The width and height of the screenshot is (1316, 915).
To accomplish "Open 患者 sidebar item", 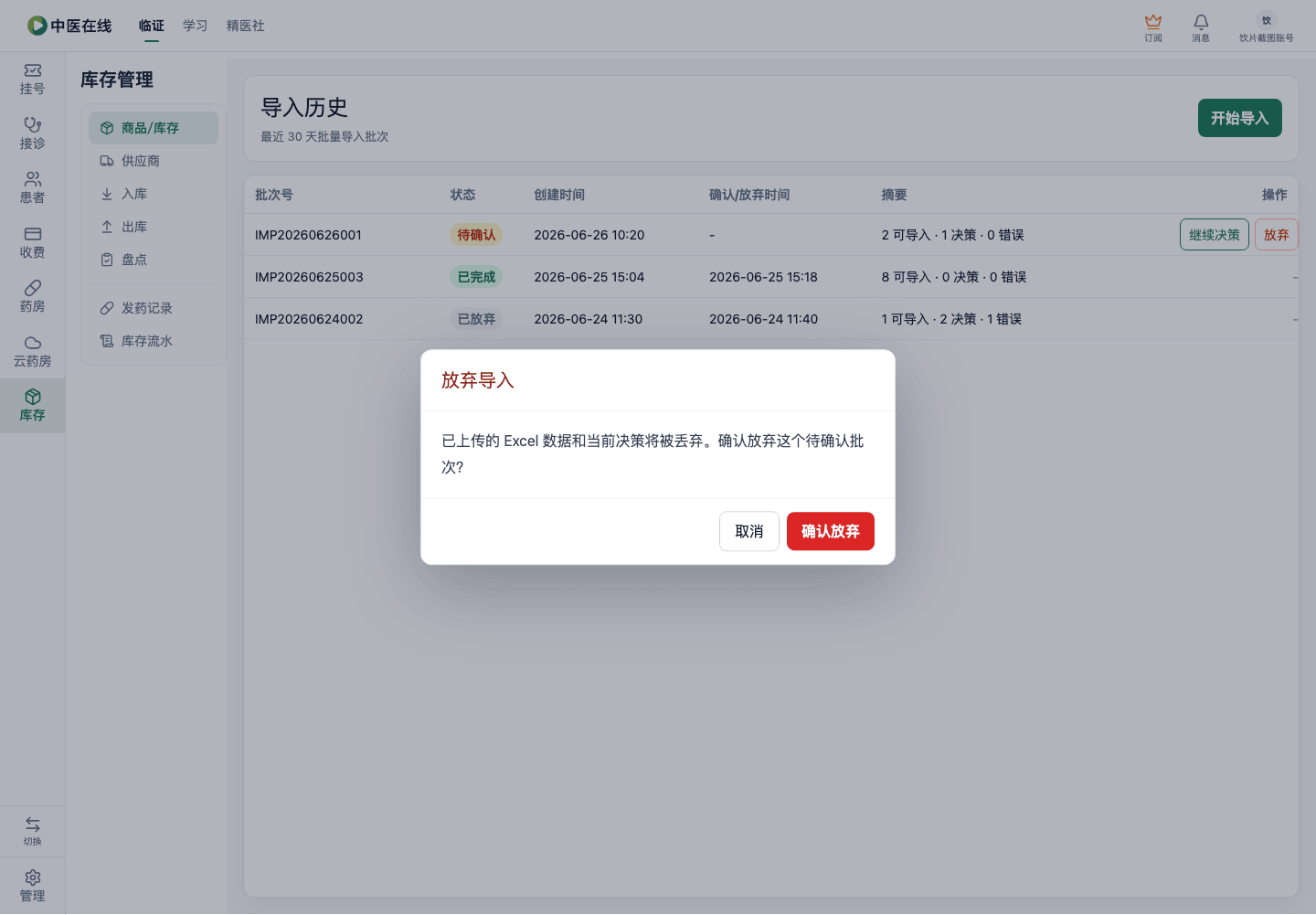I will 33,188.
